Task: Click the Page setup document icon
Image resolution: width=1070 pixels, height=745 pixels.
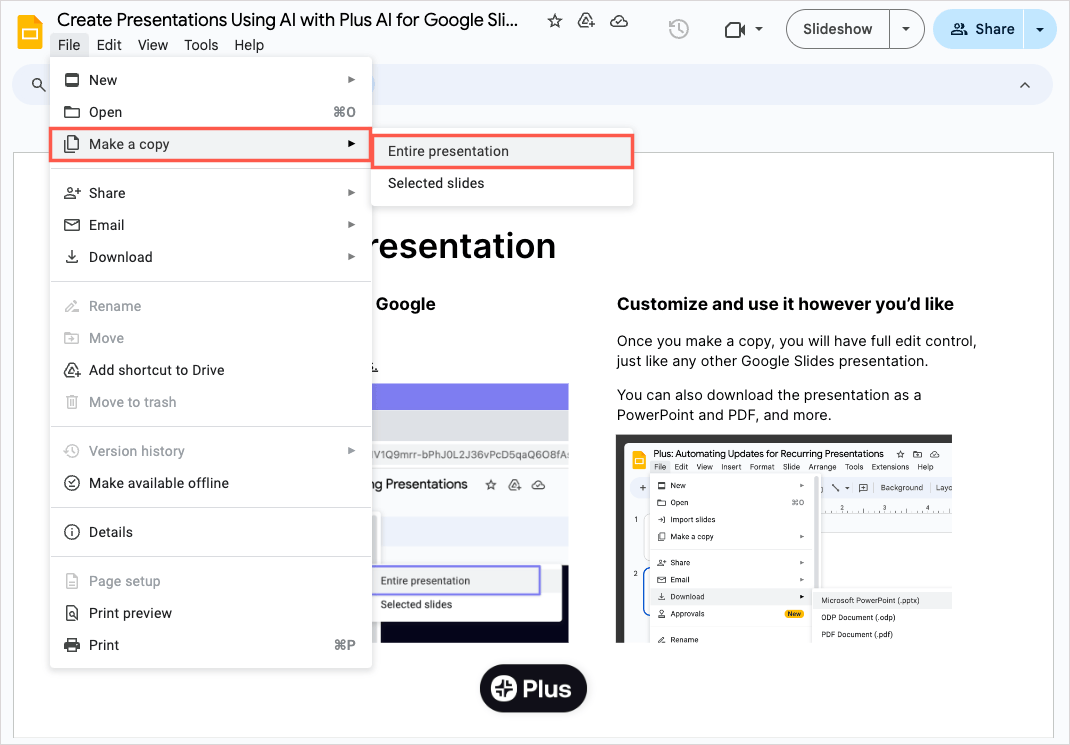Action: [72, 582]
